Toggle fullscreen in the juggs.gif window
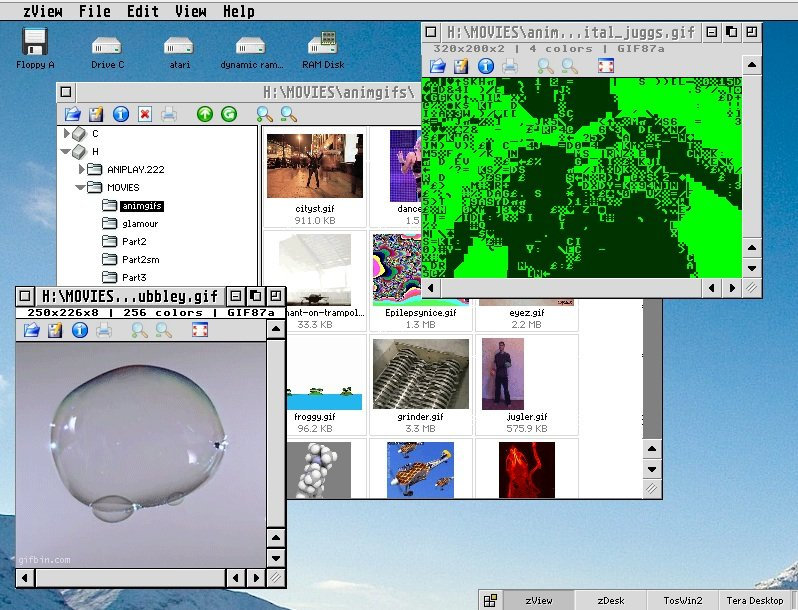Screen dimensions: 798x610 pos(606,66)
